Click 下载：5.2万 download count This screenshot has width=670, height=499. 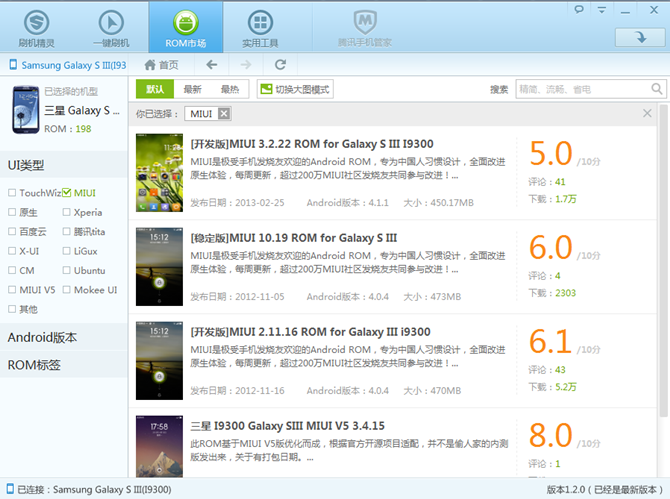click(x=552, y=387)
